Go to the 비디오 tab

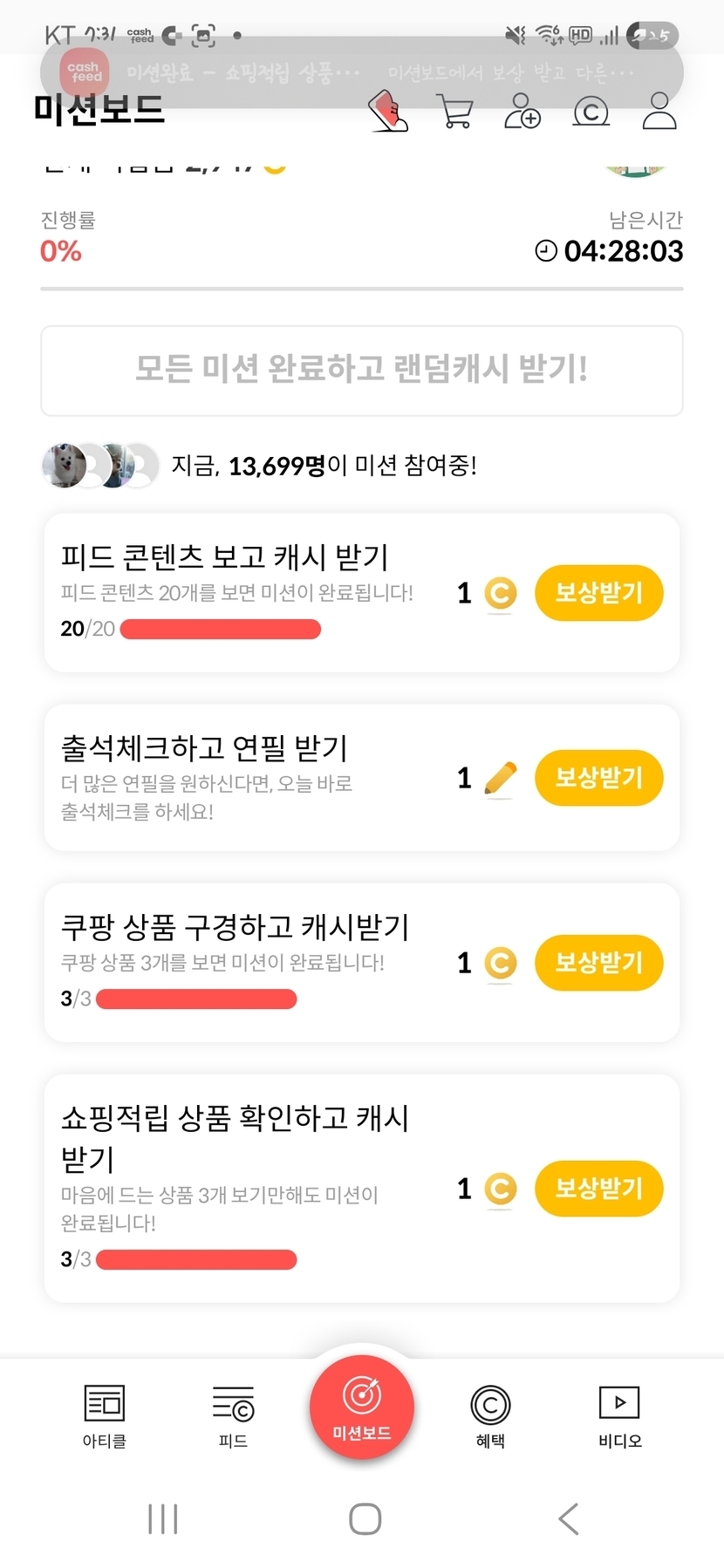click(619, 1416)
